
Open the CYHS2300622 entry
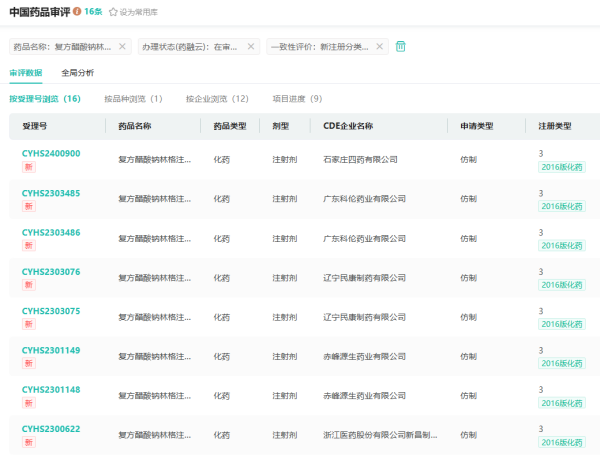pos(51,429)
